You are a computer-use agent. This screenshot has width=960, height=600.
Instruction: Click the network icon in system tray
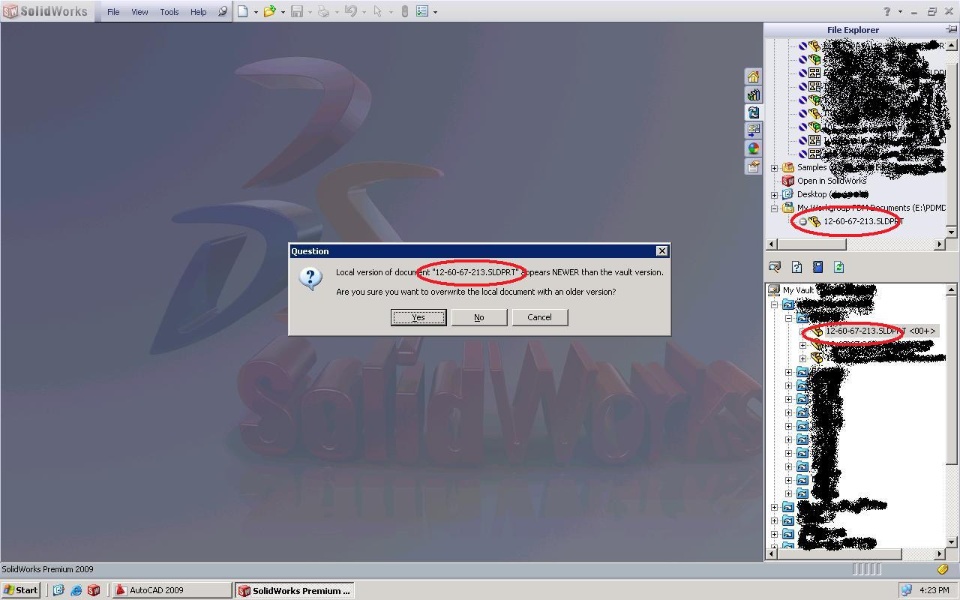(x=906, y=590)
